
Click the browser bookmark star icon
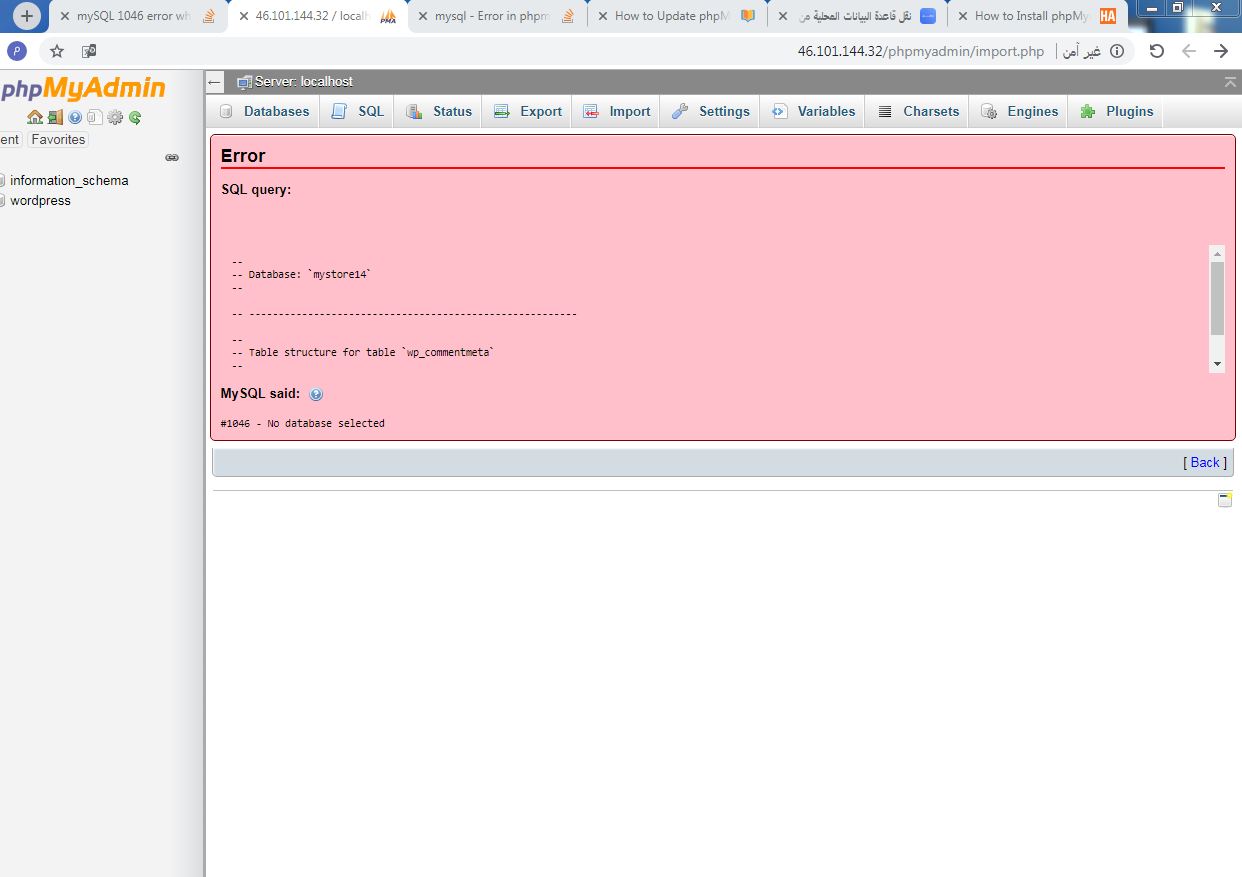[57, 51]
